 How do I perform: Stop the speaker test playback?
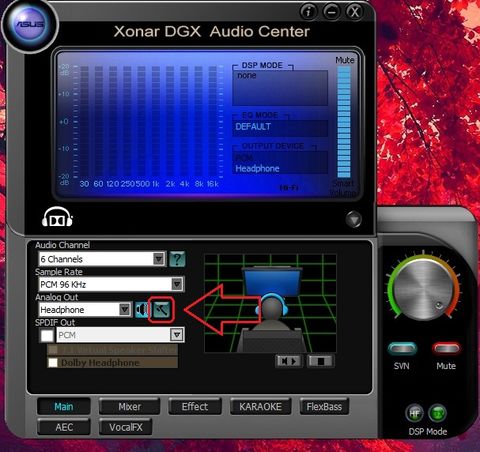[320, 361]
